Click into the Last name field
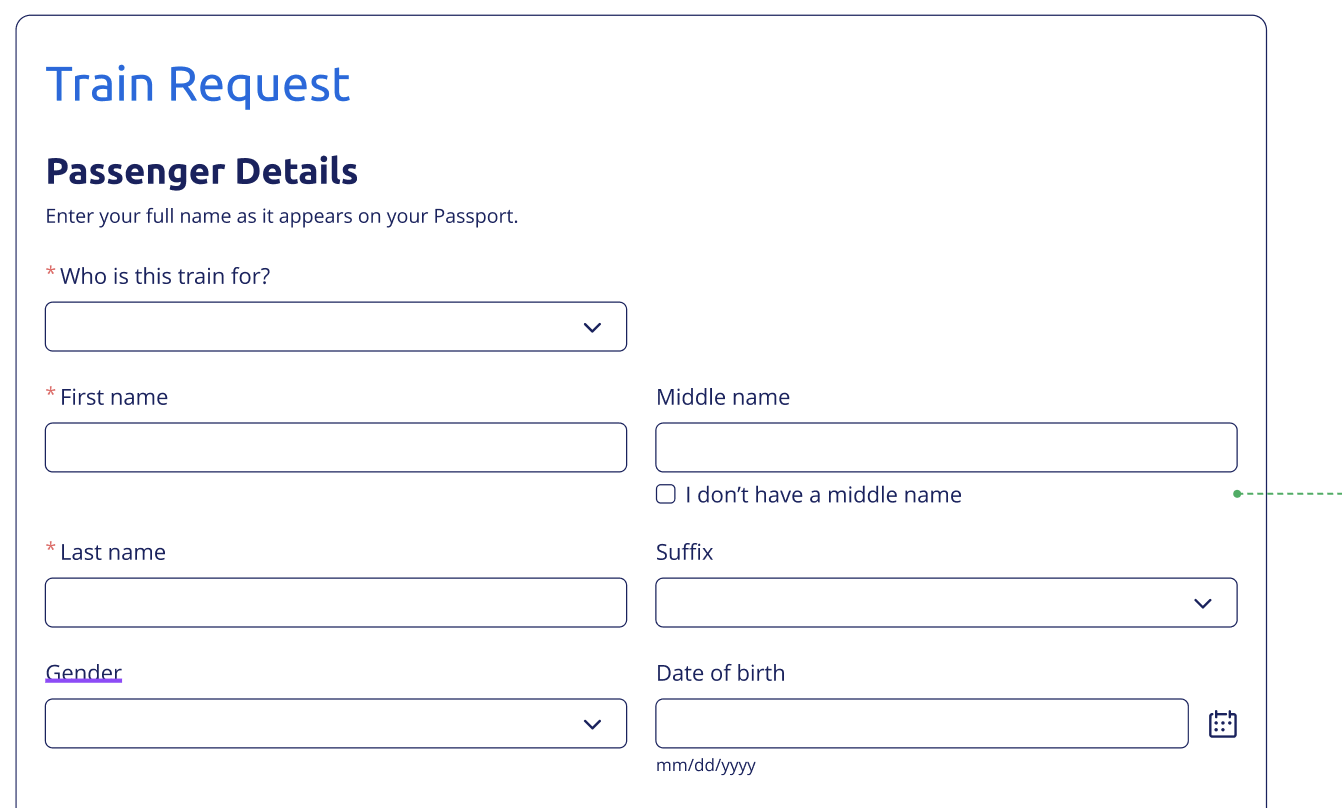 [x=336, y=603]
